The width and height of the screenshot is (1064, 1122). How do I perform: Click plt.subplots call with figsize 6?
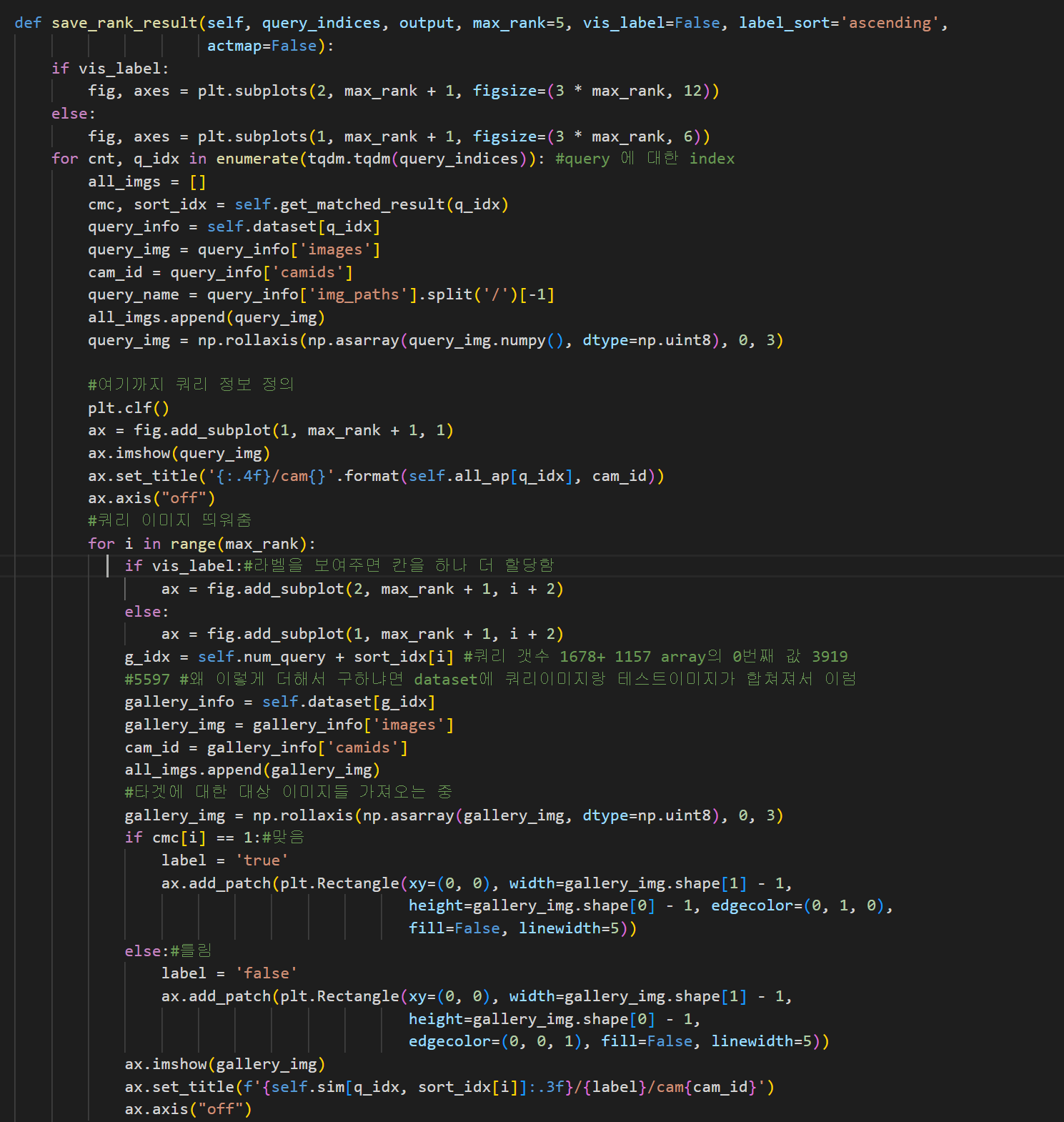click(x=454, y=136)
